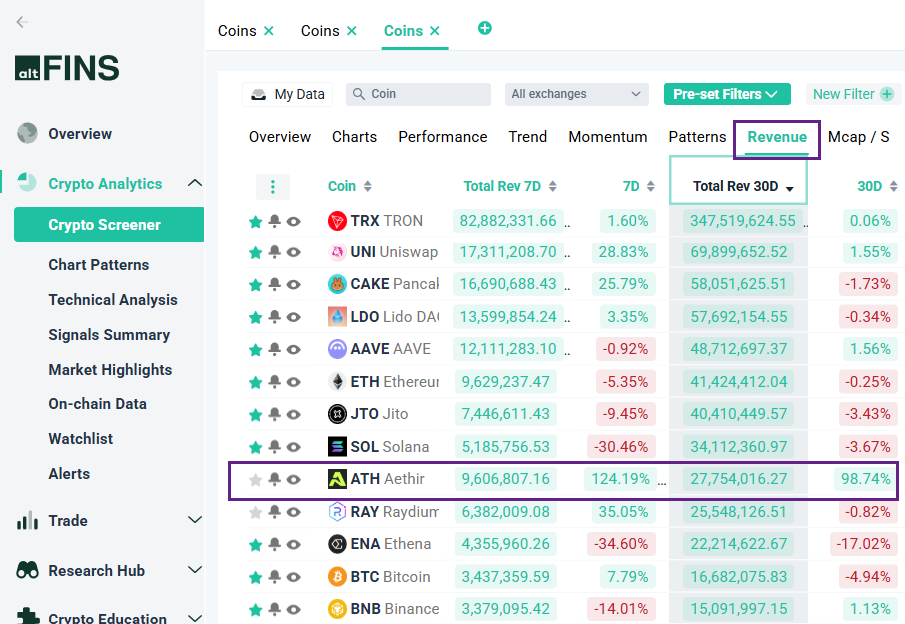Click the Overview globe icon in sidebar
The image size is (905, 624).
coord(27,133)
